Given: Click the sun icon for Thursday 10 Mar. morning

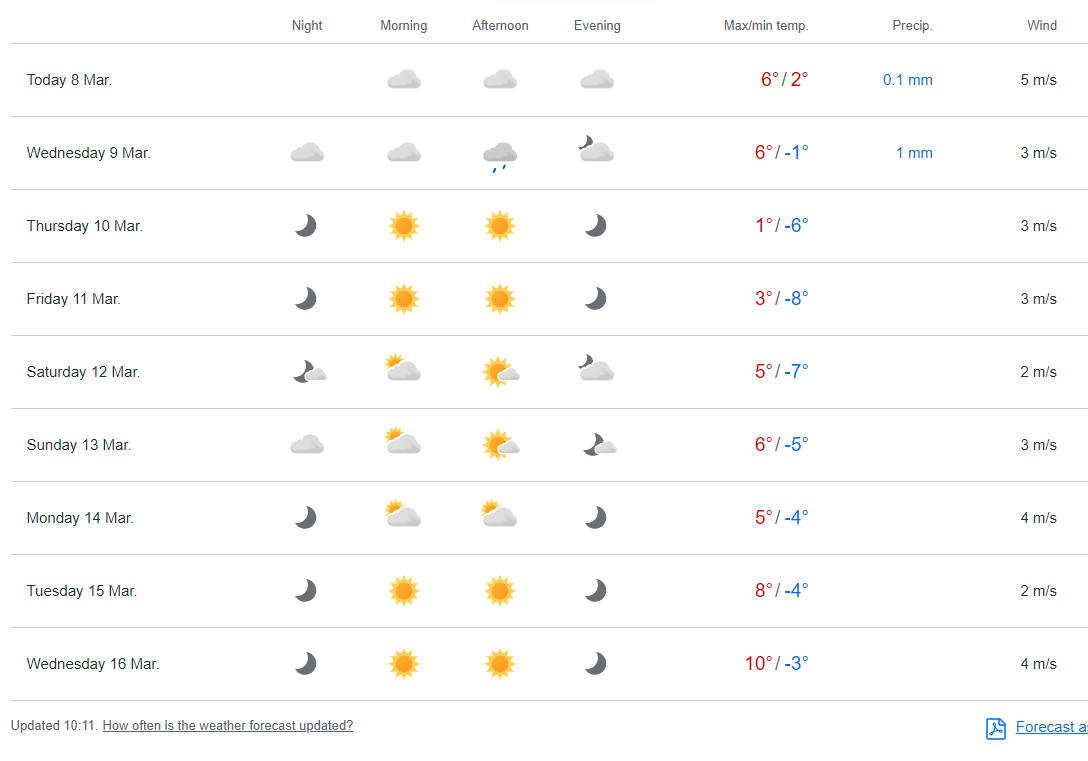Looking at the screenshot, I should pyautogui.click(x=404, y=226).
